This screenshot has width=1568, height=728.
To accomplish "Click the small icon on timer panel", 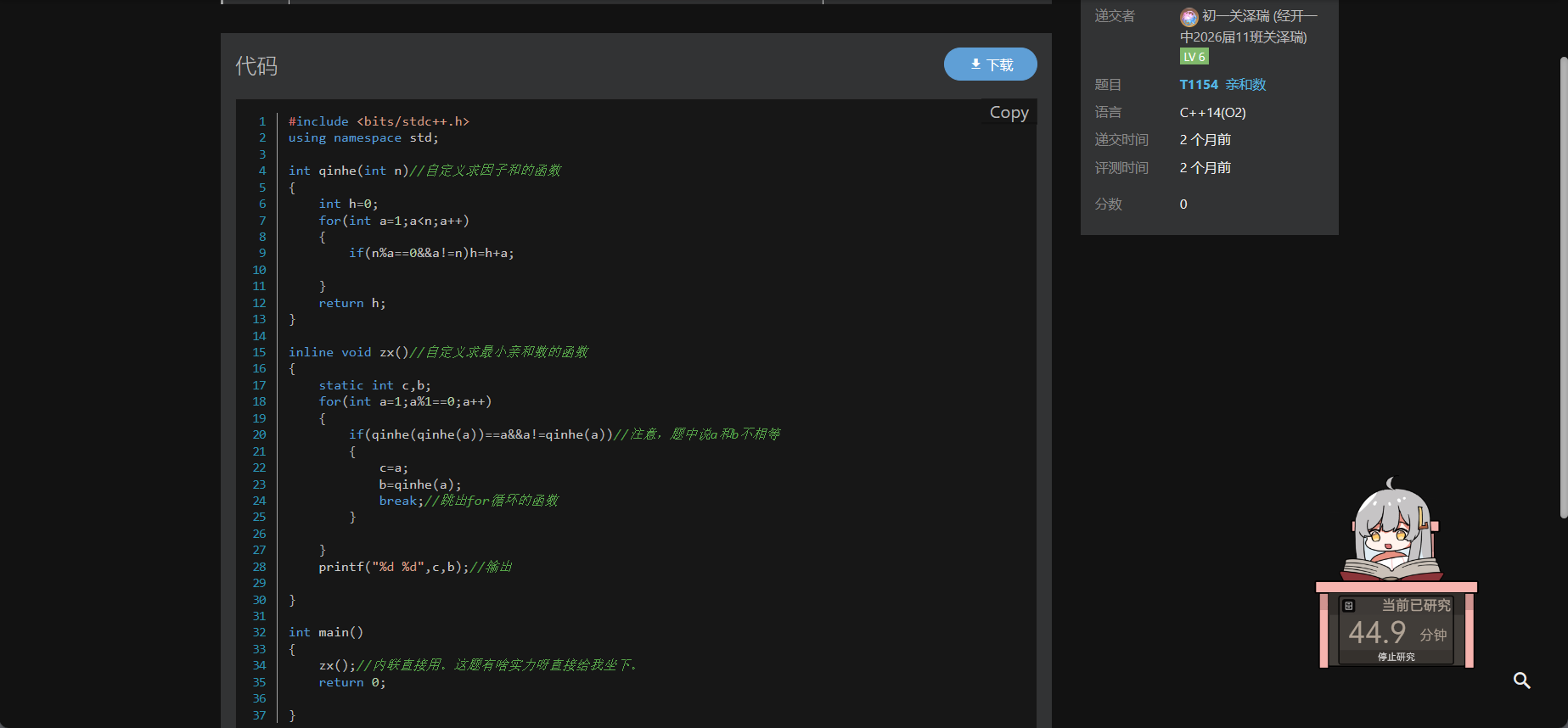I will click(1349, 606).
